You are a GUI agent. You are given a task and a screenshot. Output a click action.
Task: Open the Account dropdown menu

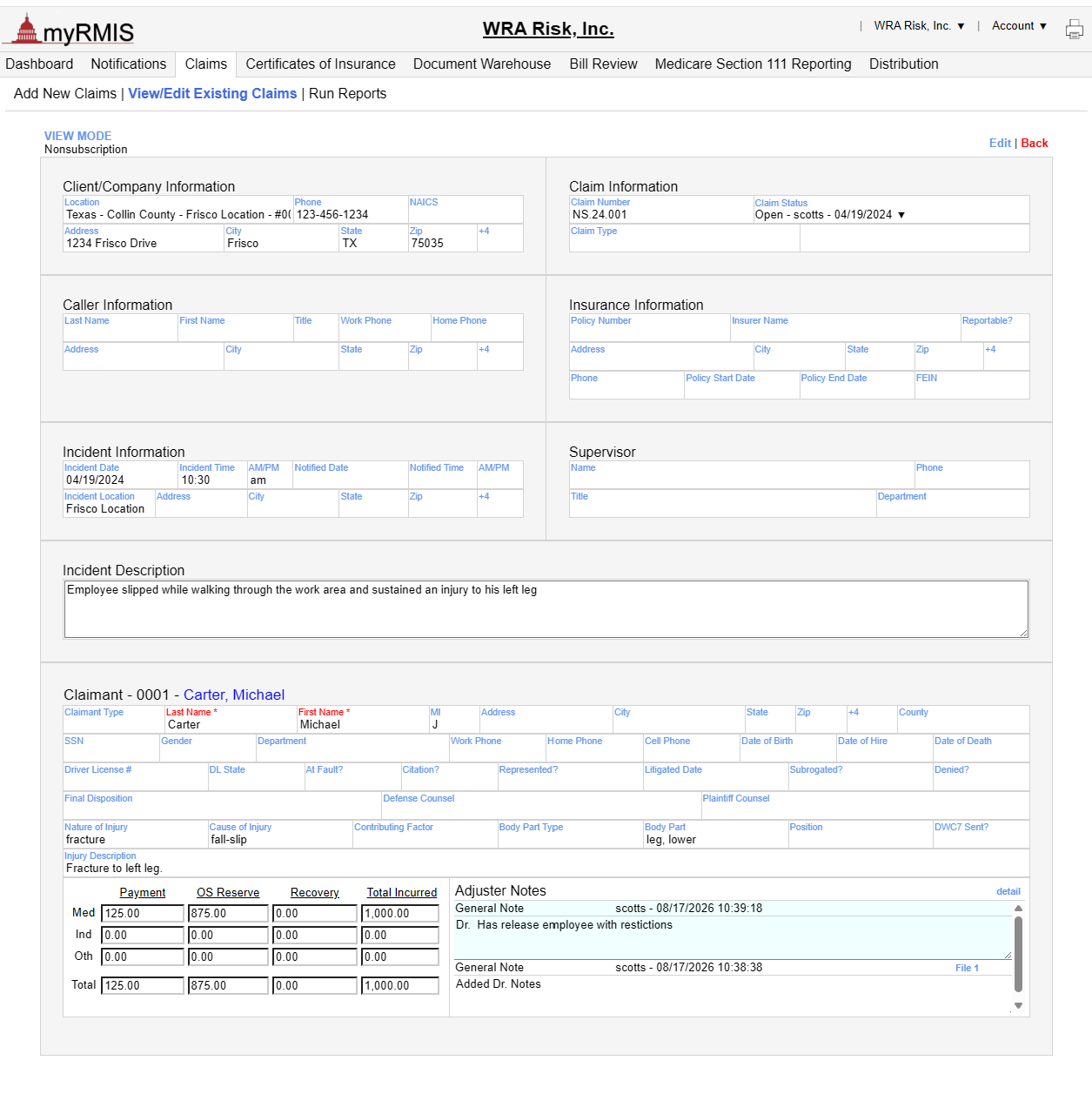point(1019,26)
